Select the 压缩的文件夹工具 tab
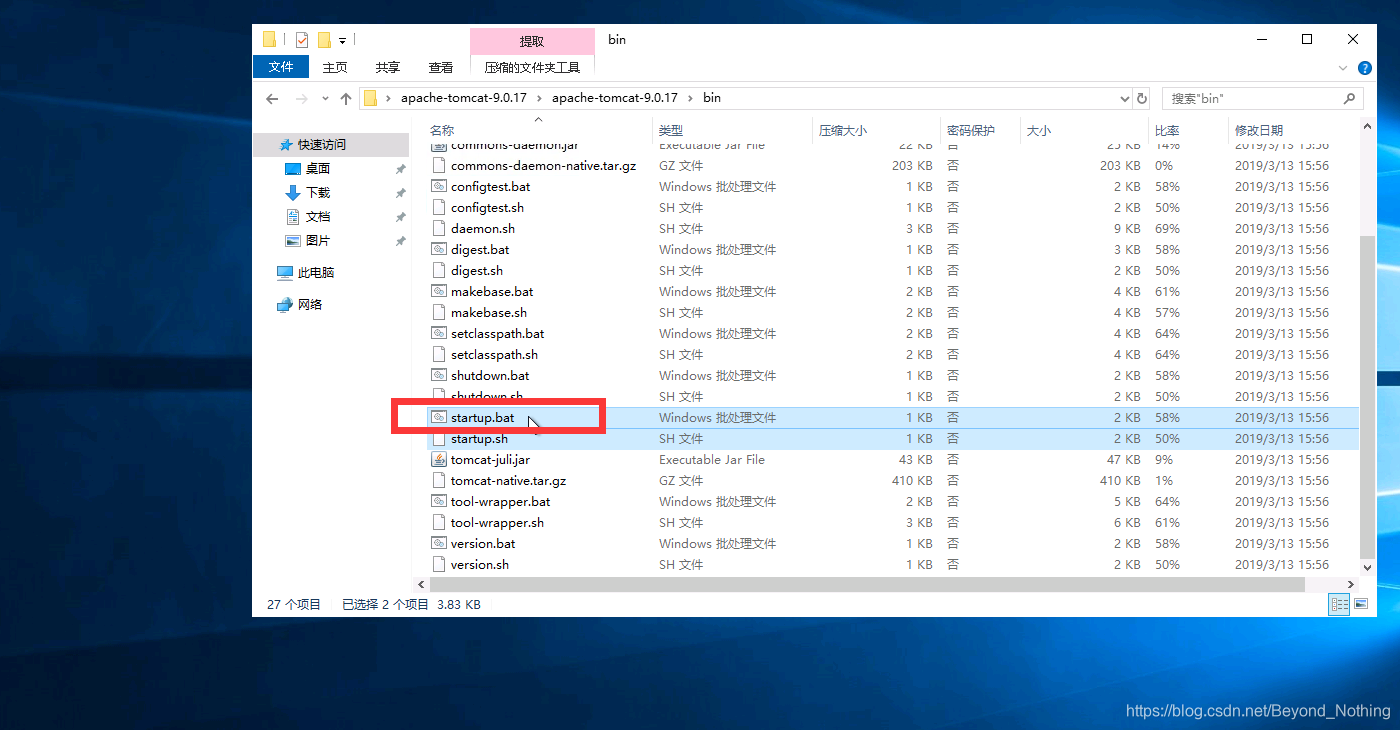 tap(532, 67)
